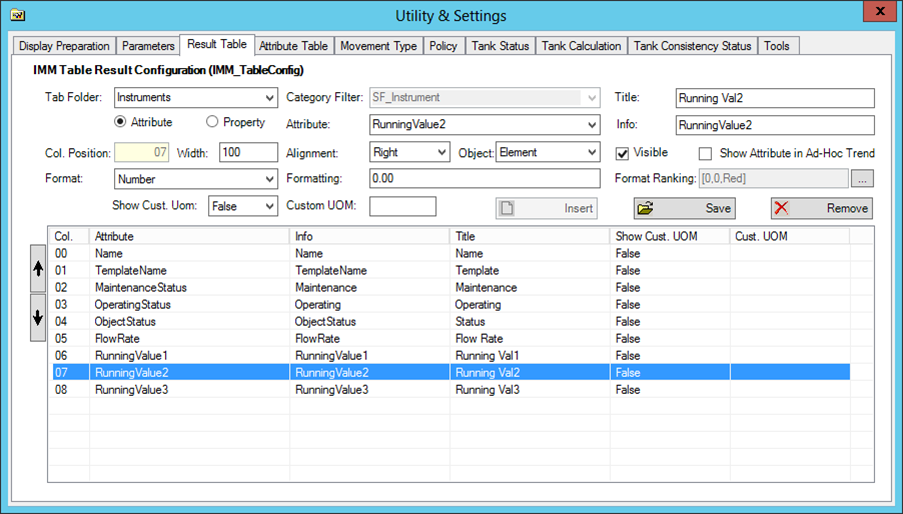Select the Result Table tab
The height and width of the screenshot is (514, 903).
[x=217, y=44]
